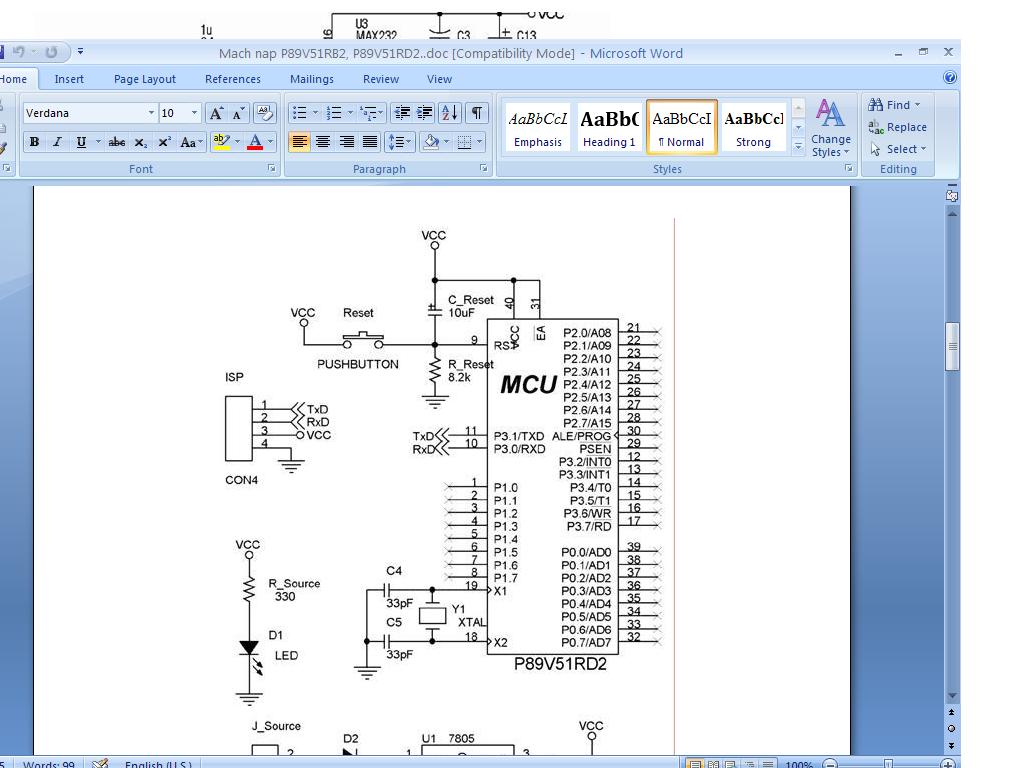
Task: Toggle show paragraph marks
Action: [x=477, y=113]
